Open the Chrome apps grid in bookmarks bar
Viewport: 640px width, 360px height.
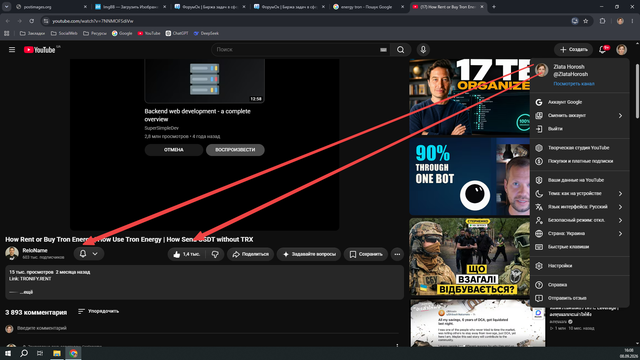7,33
